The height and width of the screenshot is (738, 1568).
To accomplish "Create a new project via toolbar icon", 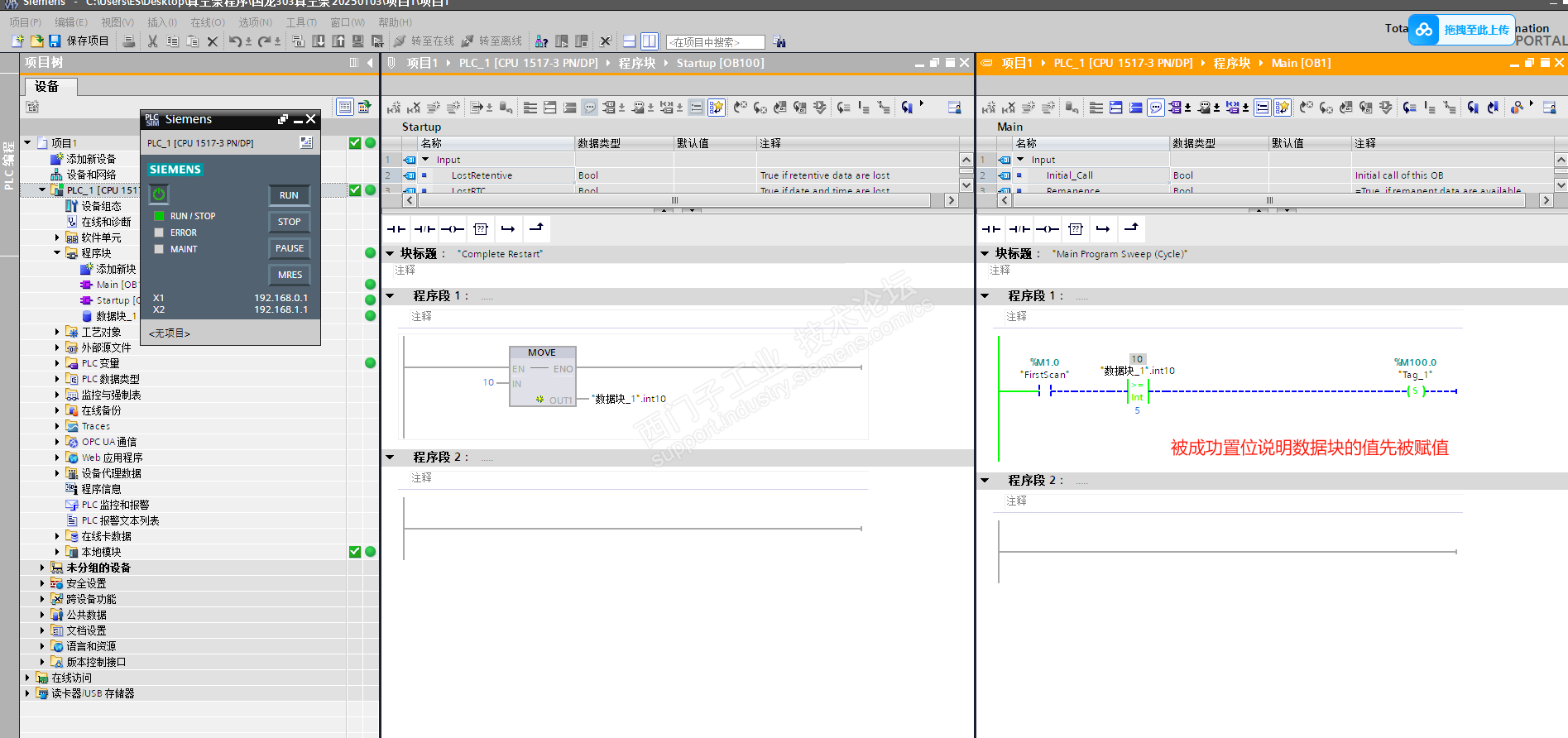I will [x=17, y=41].
